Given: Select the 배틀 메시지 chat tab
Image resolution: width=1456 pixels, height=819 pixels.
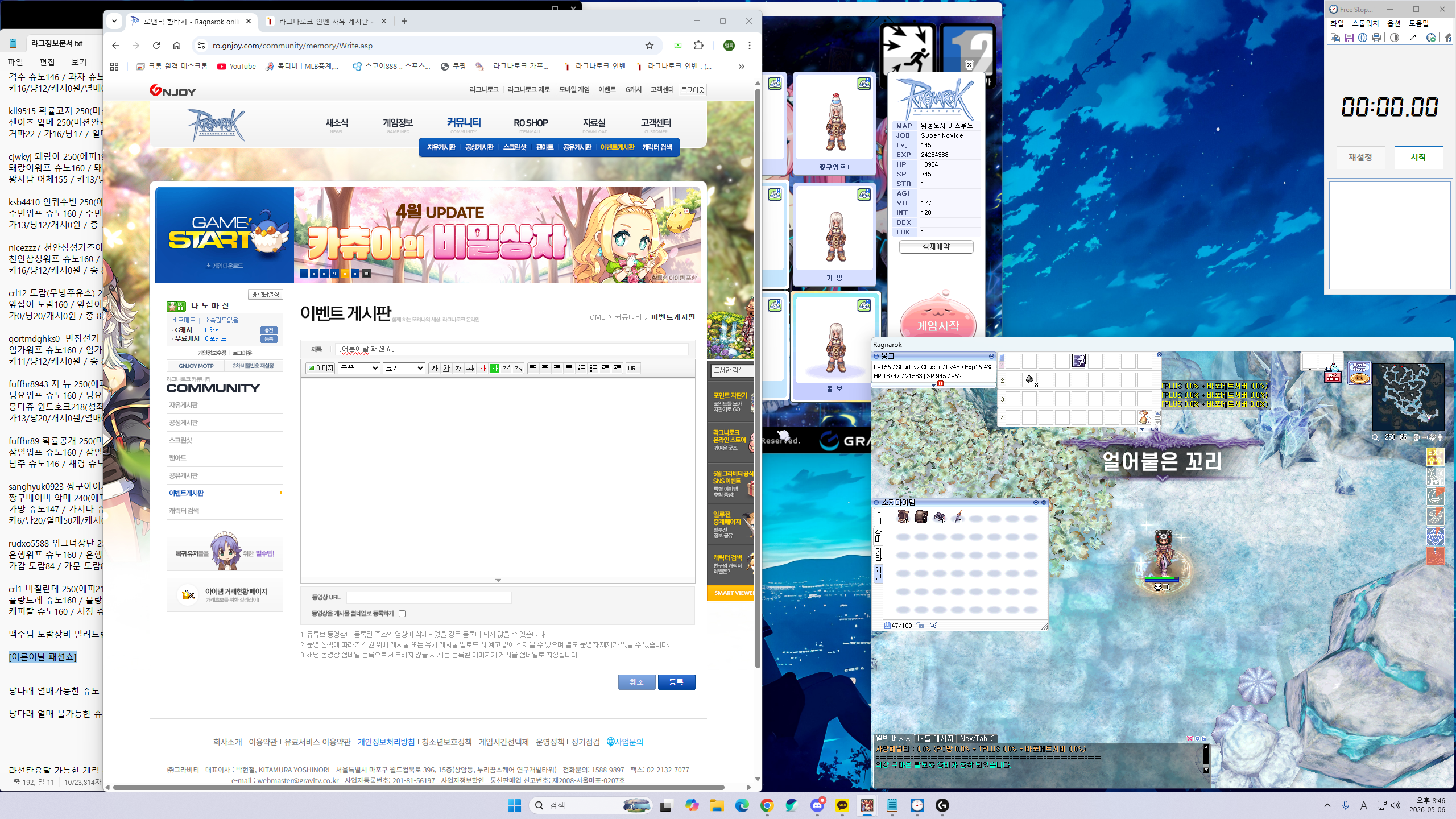Looking at the screenshot, I should pos(934,738).
